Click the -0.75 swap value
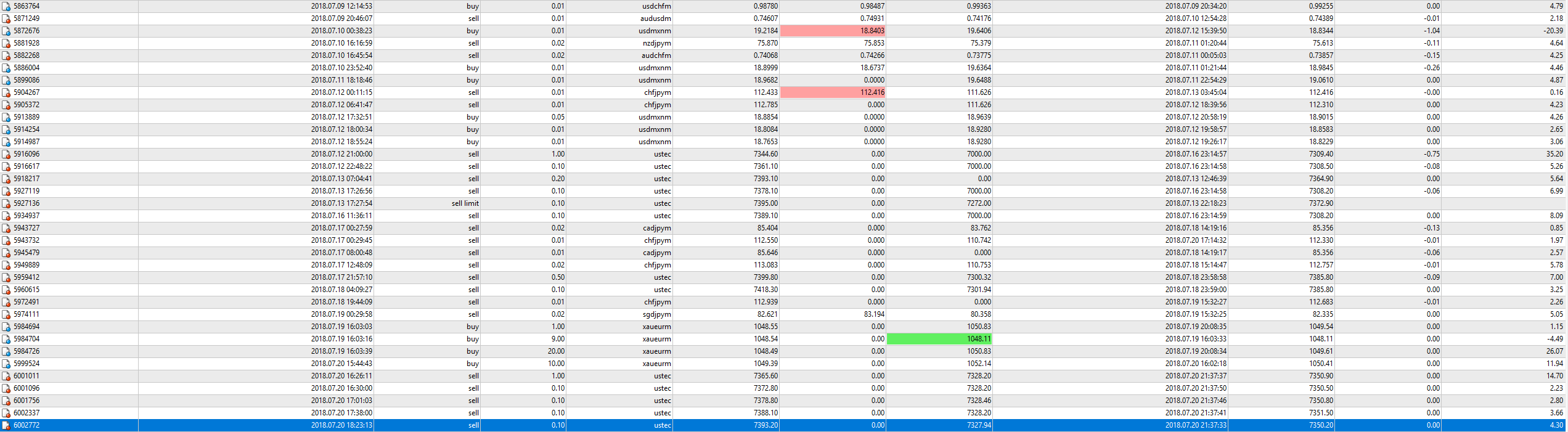 point(1432,154)
